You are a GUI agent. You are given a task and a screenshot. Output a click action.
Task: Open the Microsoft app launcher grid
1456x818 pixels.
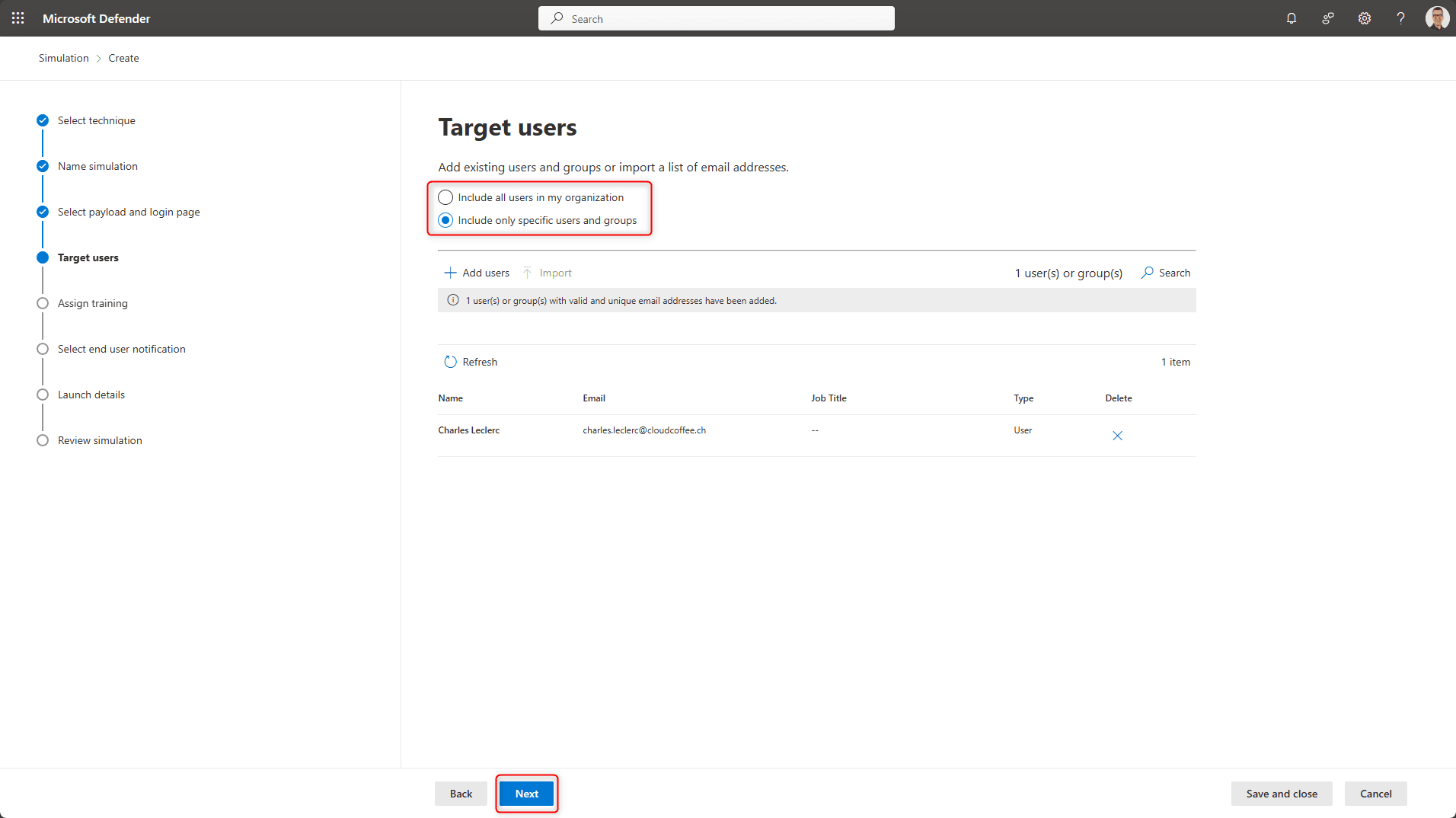pyautogui.click(x=18, y=18)
